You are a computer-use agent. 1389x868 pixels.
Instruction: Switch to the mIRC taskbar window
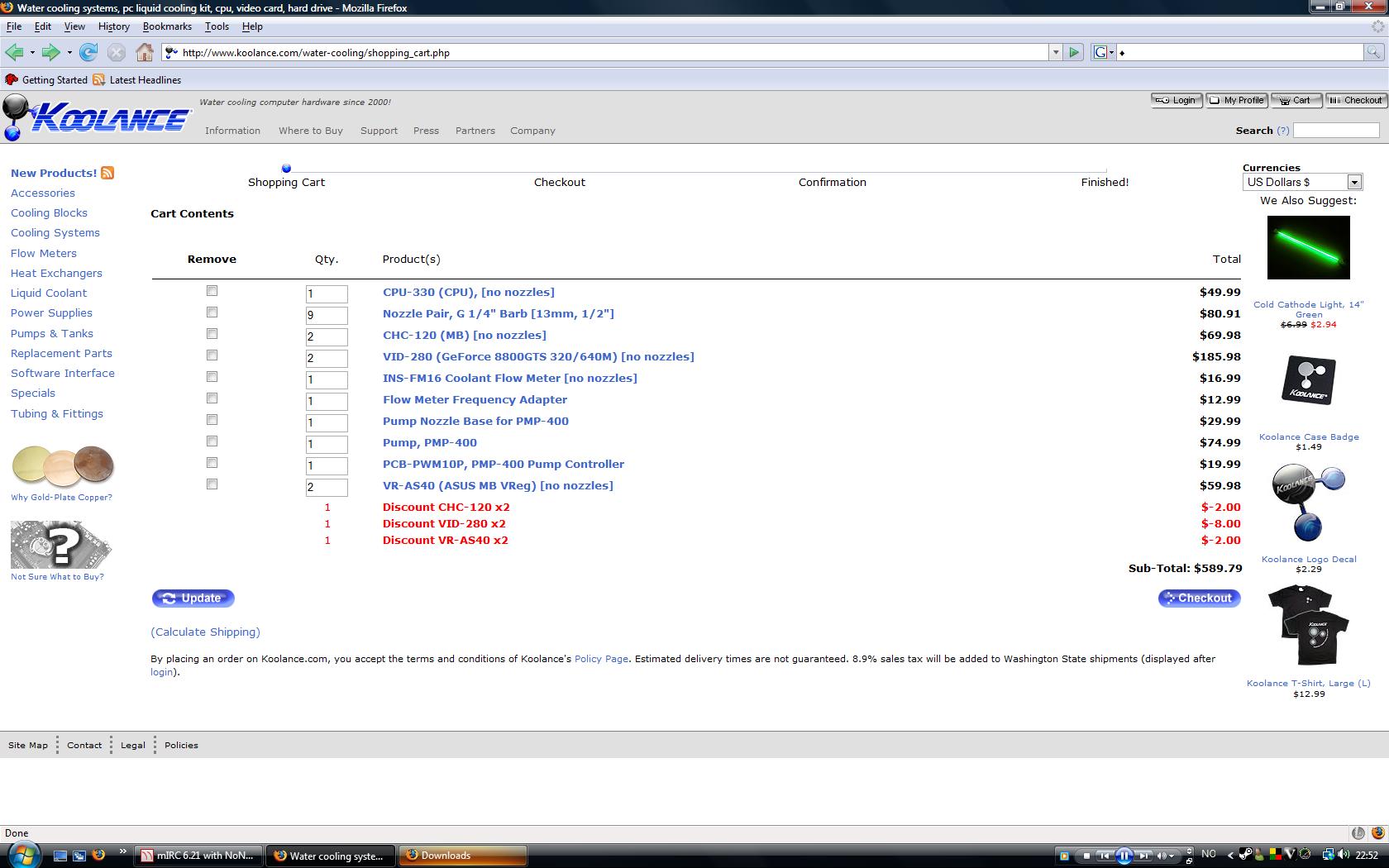[x=198, y=856]
